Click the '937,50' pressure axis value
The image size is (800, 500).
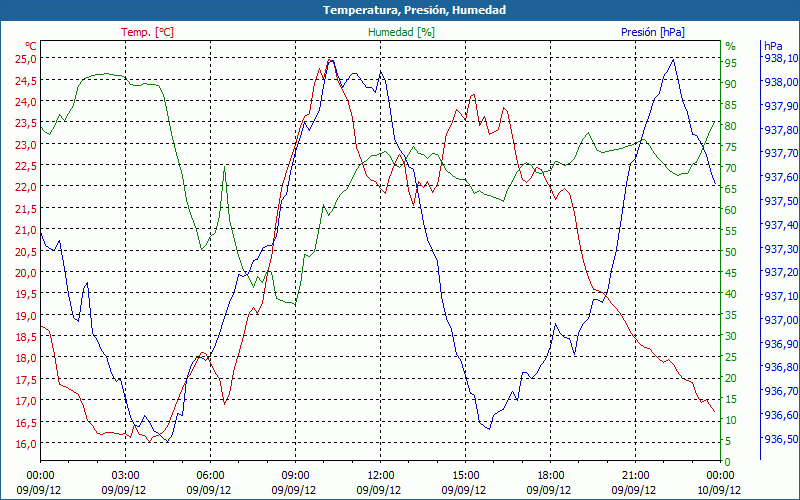click(x=782, y=201)
